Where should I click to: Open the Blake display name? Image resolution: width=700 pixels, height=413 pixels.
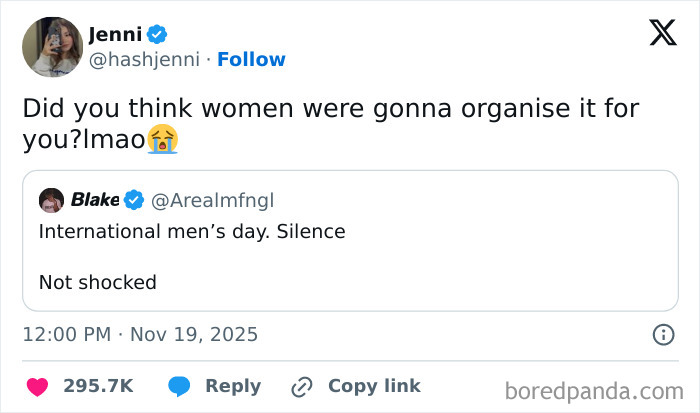point(95,200)
